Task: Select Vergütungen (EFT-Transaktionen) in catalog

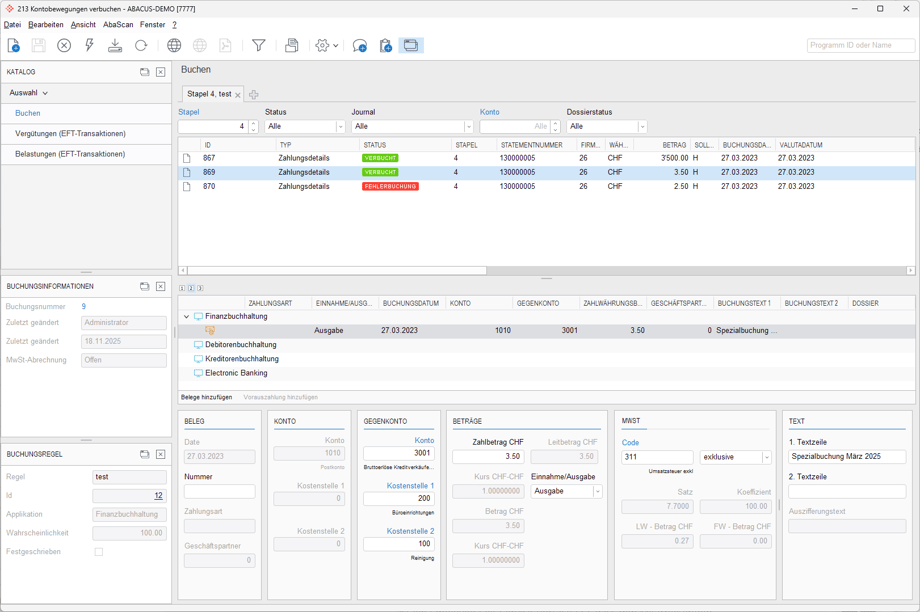Action: [x=70, y=134]
